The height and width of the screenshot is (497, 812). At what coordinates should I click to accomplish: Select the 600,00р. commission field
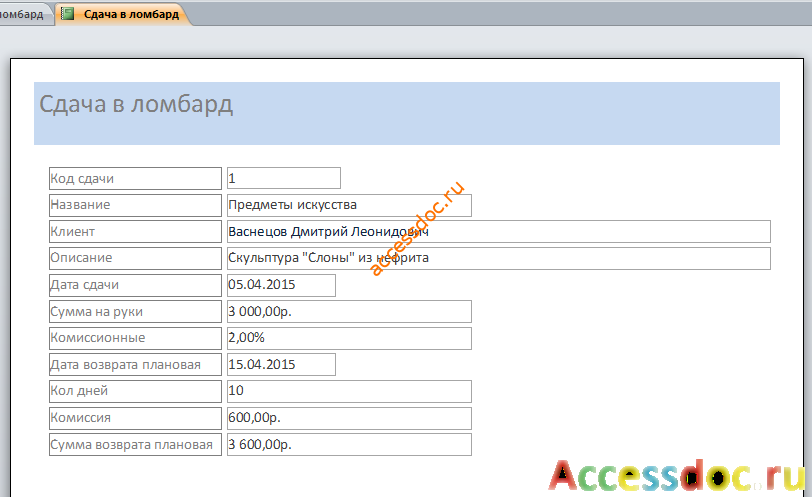350,418
